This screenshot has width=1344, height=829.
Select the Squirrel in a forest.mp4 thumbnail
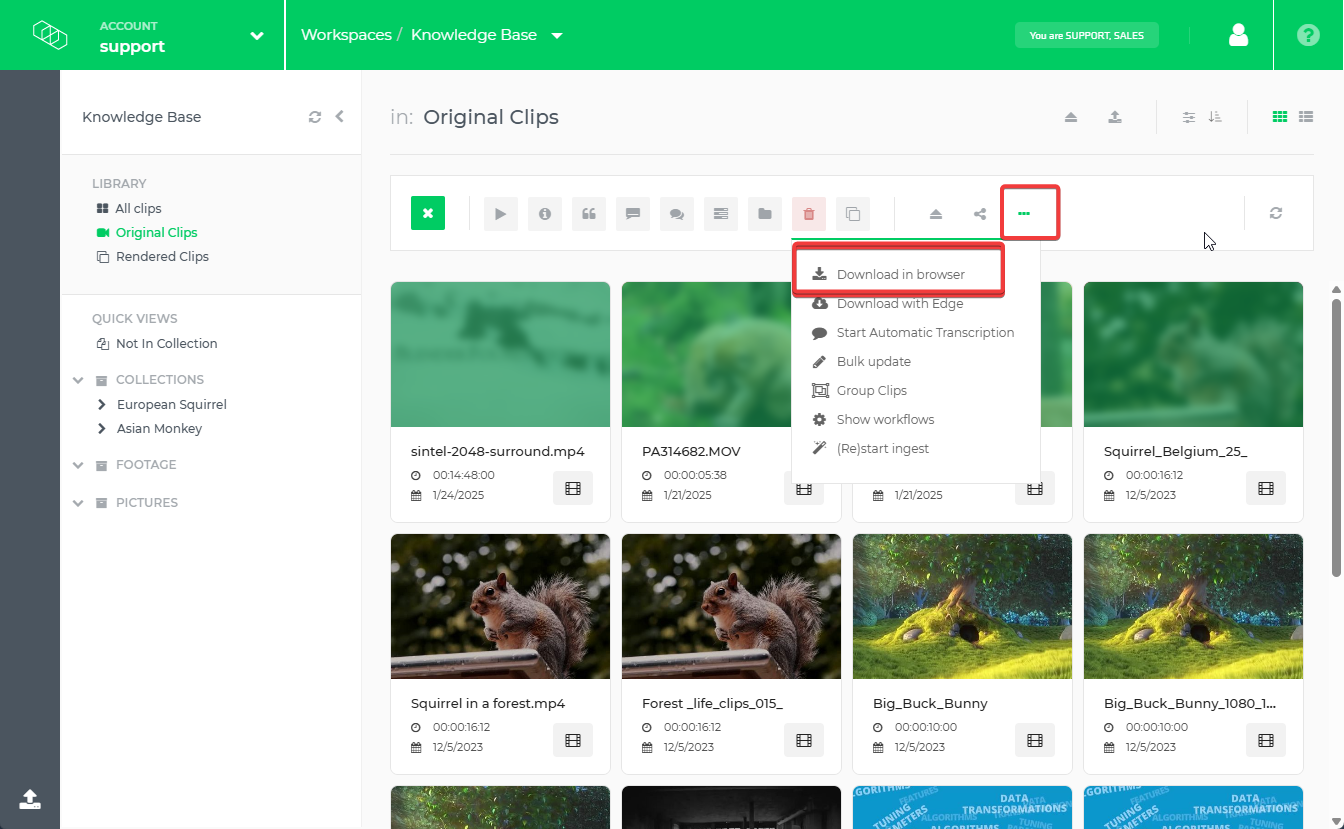coord(500,606)
